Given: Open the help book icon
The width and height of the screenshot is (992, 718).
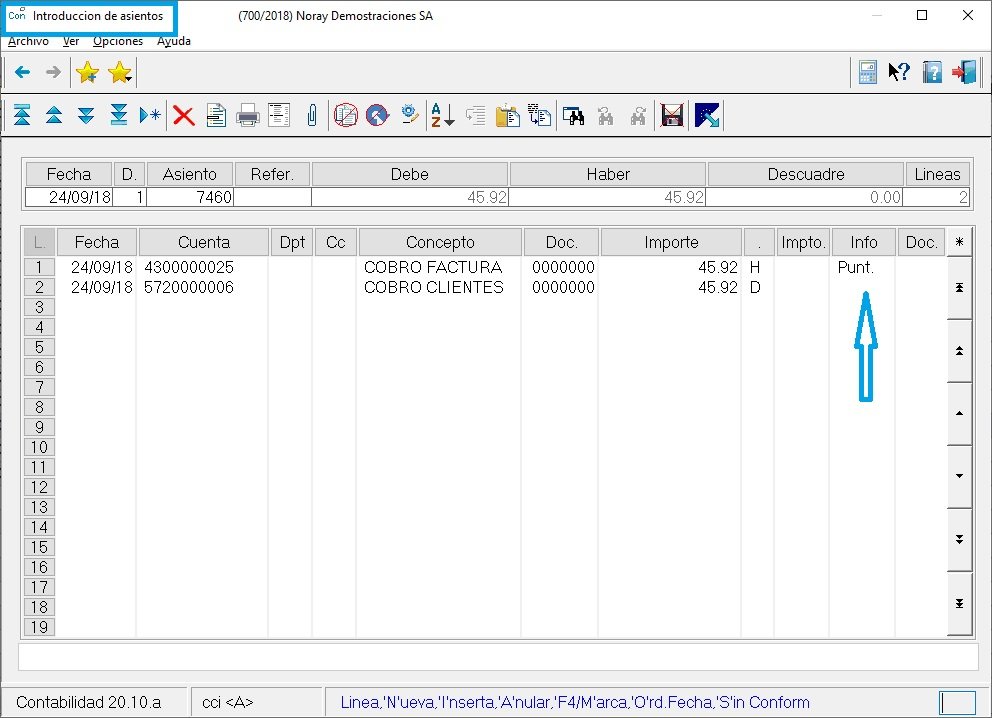Looking at the screenshot, I should (932, 72).
